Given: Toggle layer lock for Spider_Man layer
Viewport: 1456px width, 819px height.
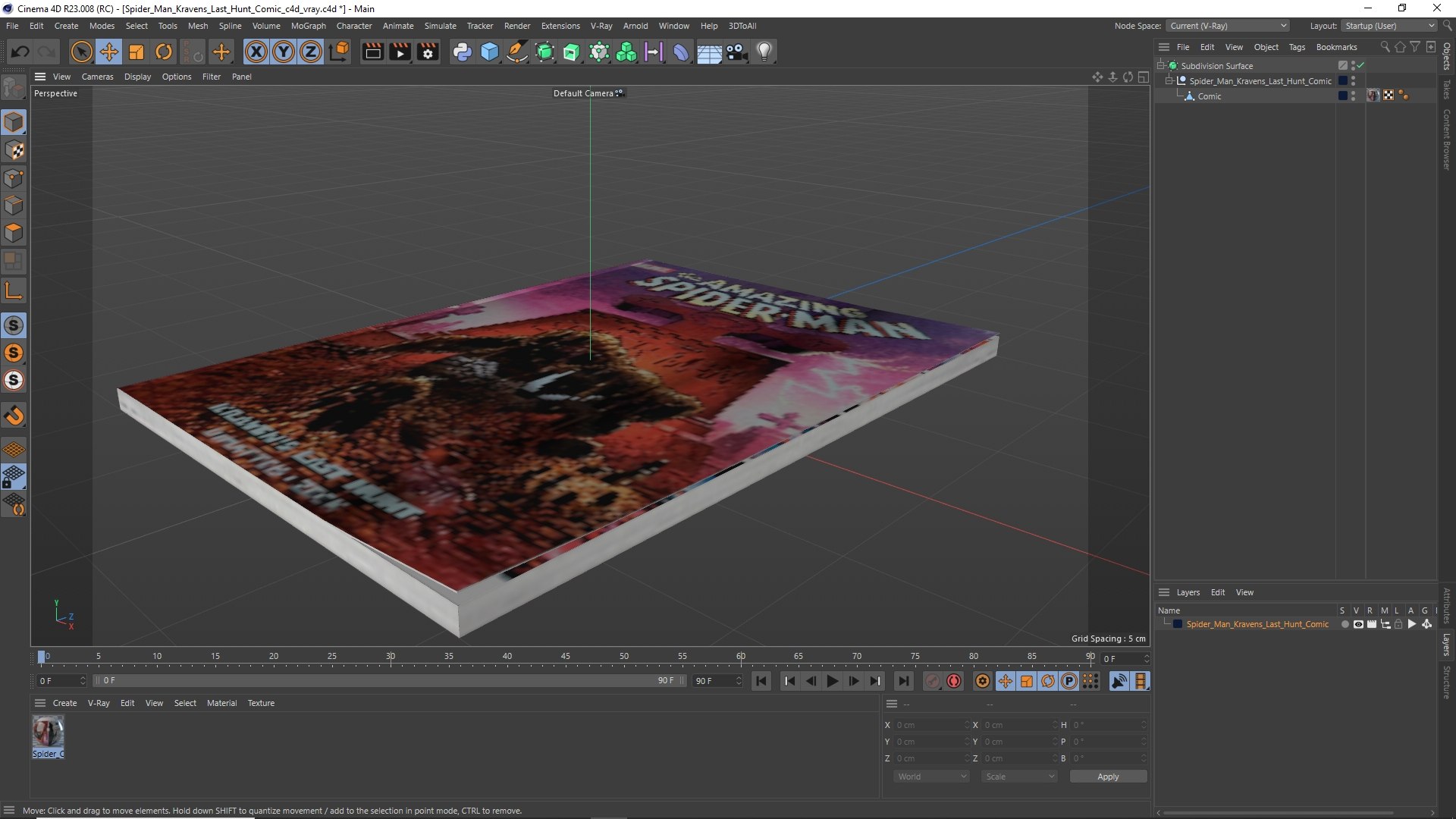Looking at the screenshot, I should pyautogui.click(x=1398, y=624).
